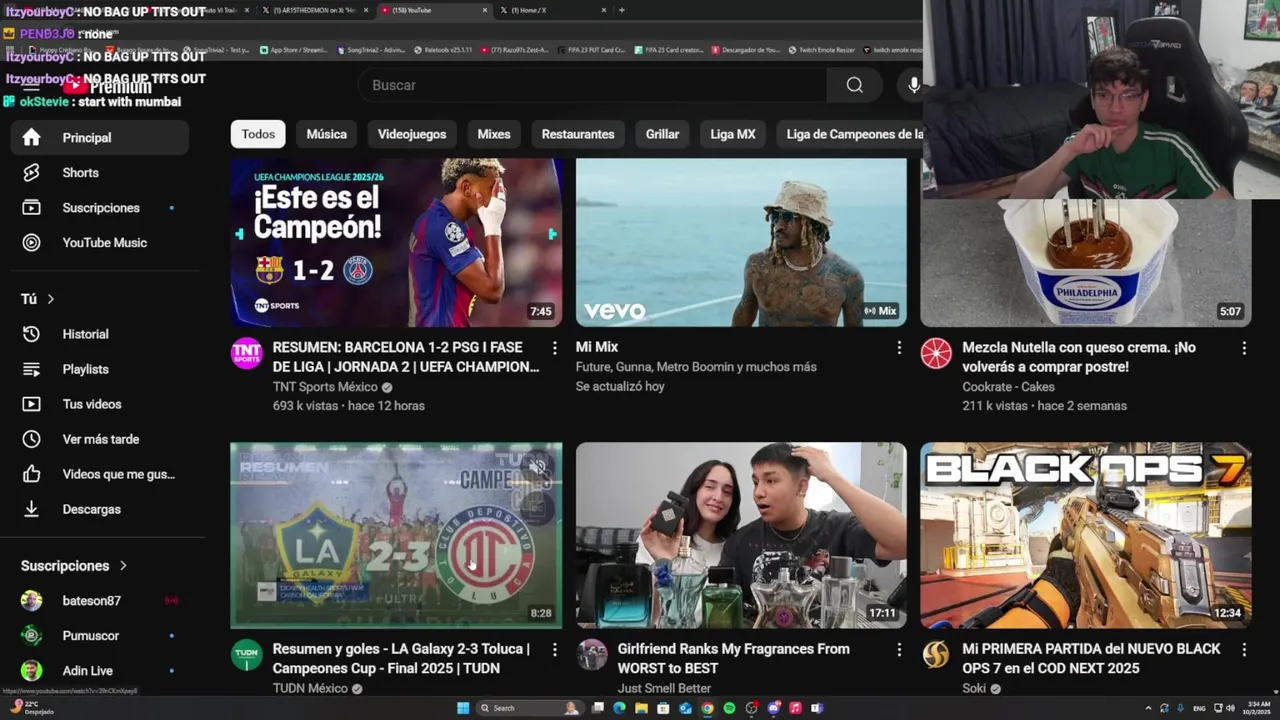Select the Mixes filter chip
Image resolution: width=1280 pixels, height=720 pixels.
click(494, 134)
